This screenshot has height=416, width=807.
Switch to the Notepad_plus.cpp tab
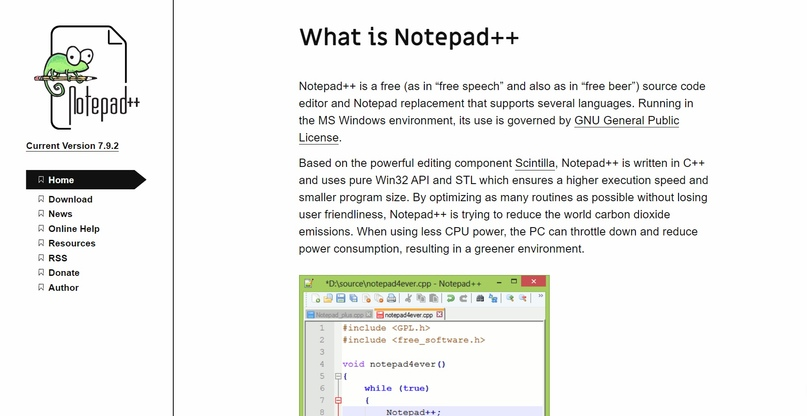coord(339,315)
